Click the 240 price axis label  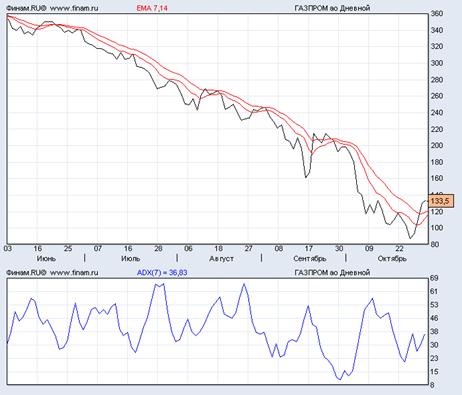pos(437,113)
